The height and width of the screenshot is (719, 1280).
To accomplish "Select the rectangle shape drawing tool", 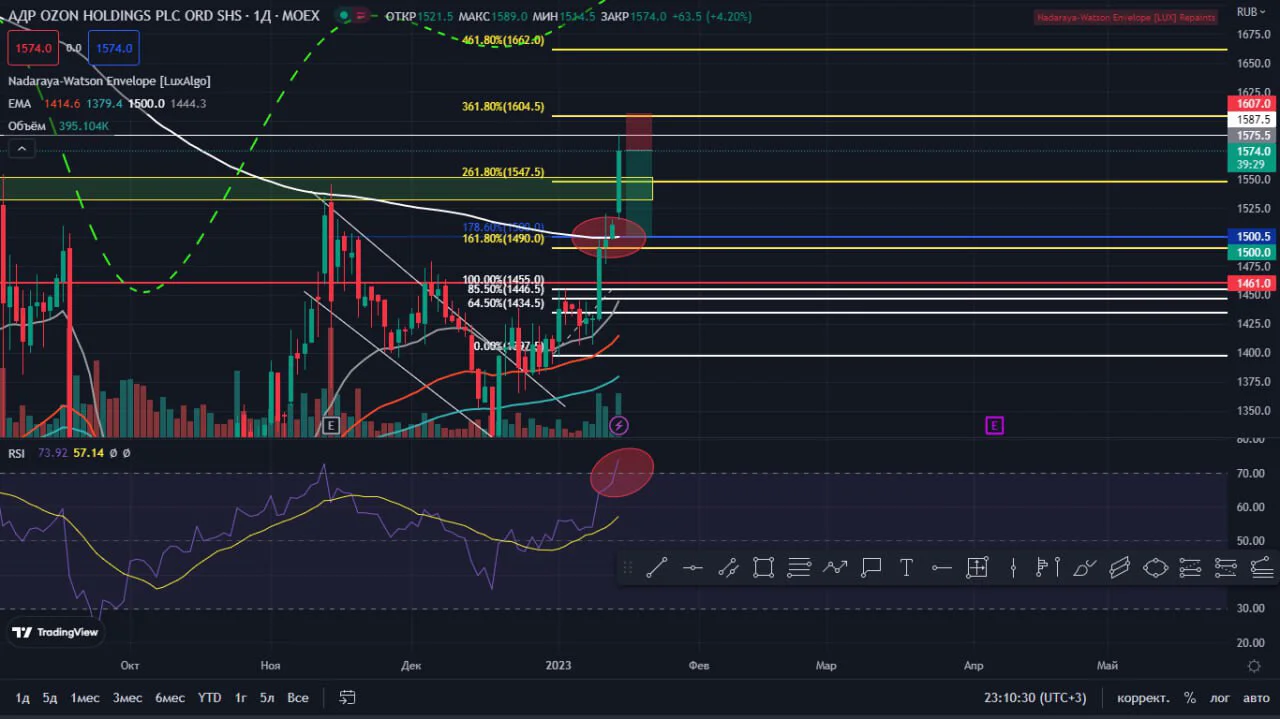I will [x=763, y=568].
